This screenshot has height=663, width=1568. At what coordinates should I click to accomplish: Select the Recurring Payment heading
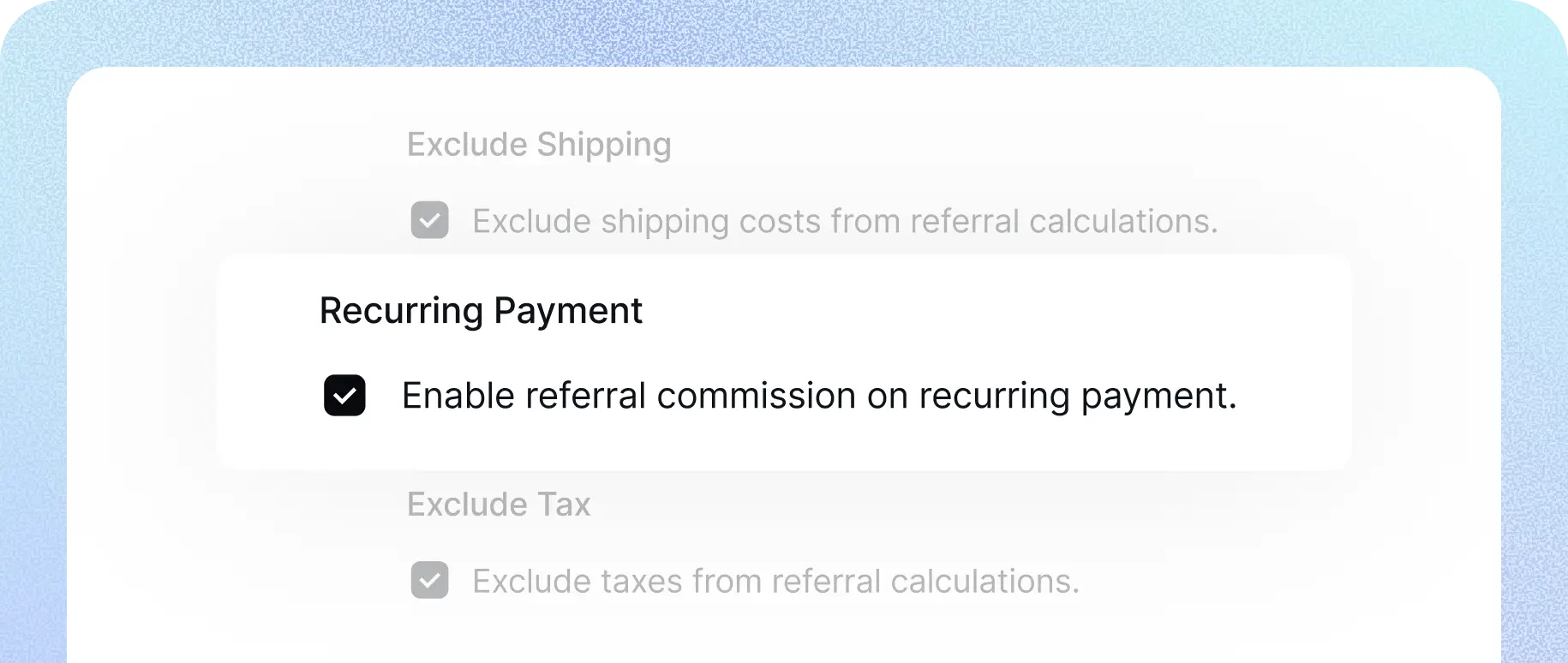coord(481,310)
